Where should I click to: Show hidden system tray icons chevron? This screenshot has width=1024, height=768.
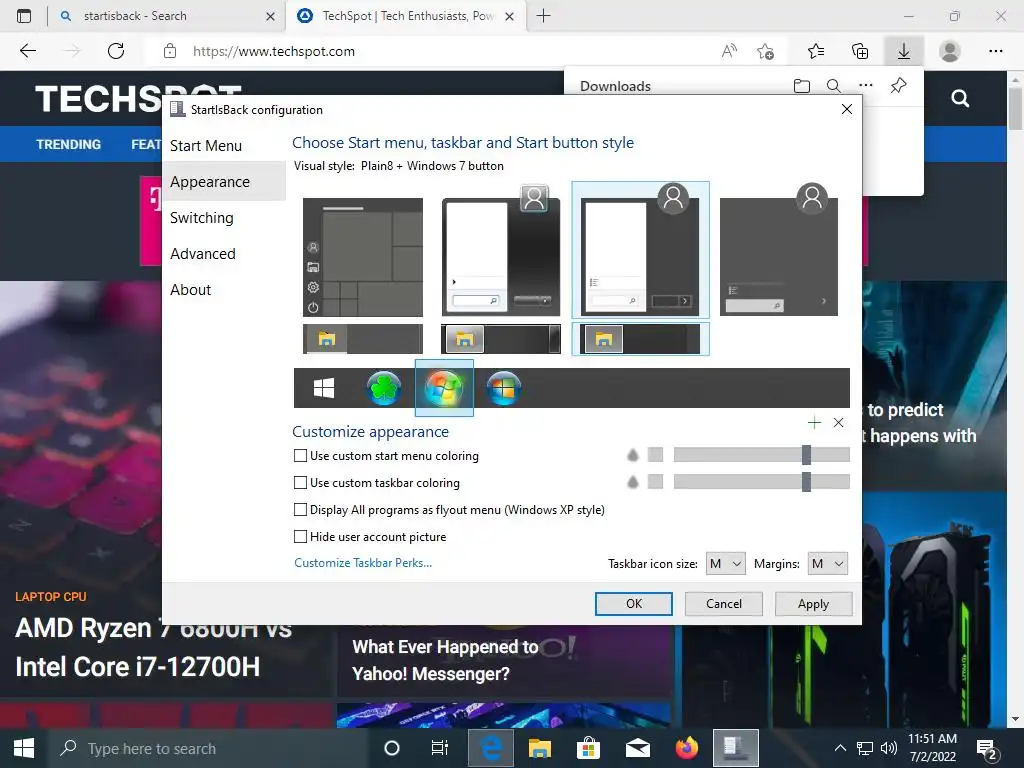(x=840, y=748)
